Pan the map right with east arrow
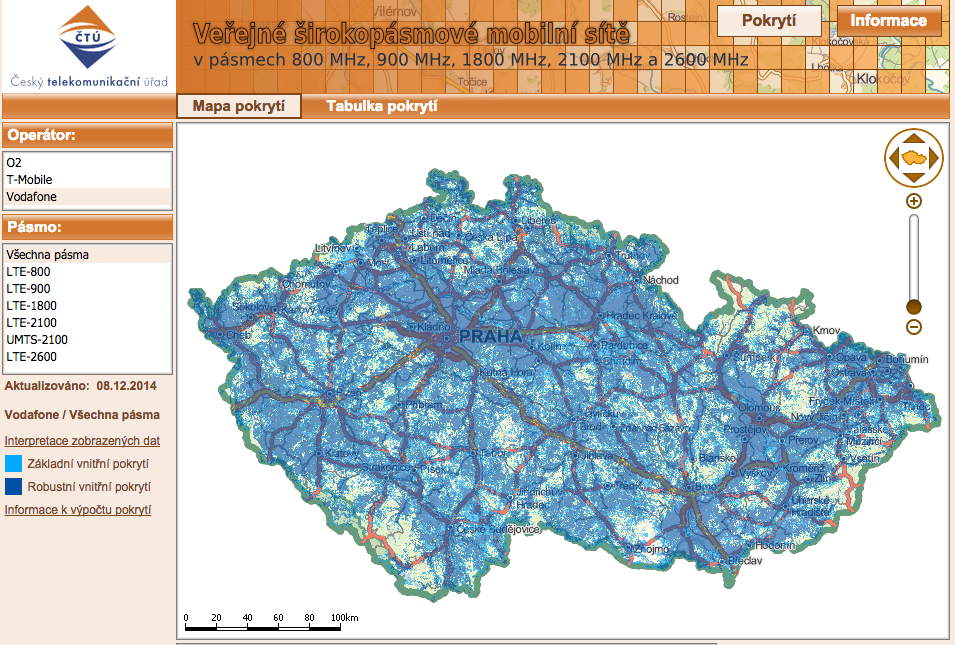Screen dimensions: 955x645 tap(934, 158)
